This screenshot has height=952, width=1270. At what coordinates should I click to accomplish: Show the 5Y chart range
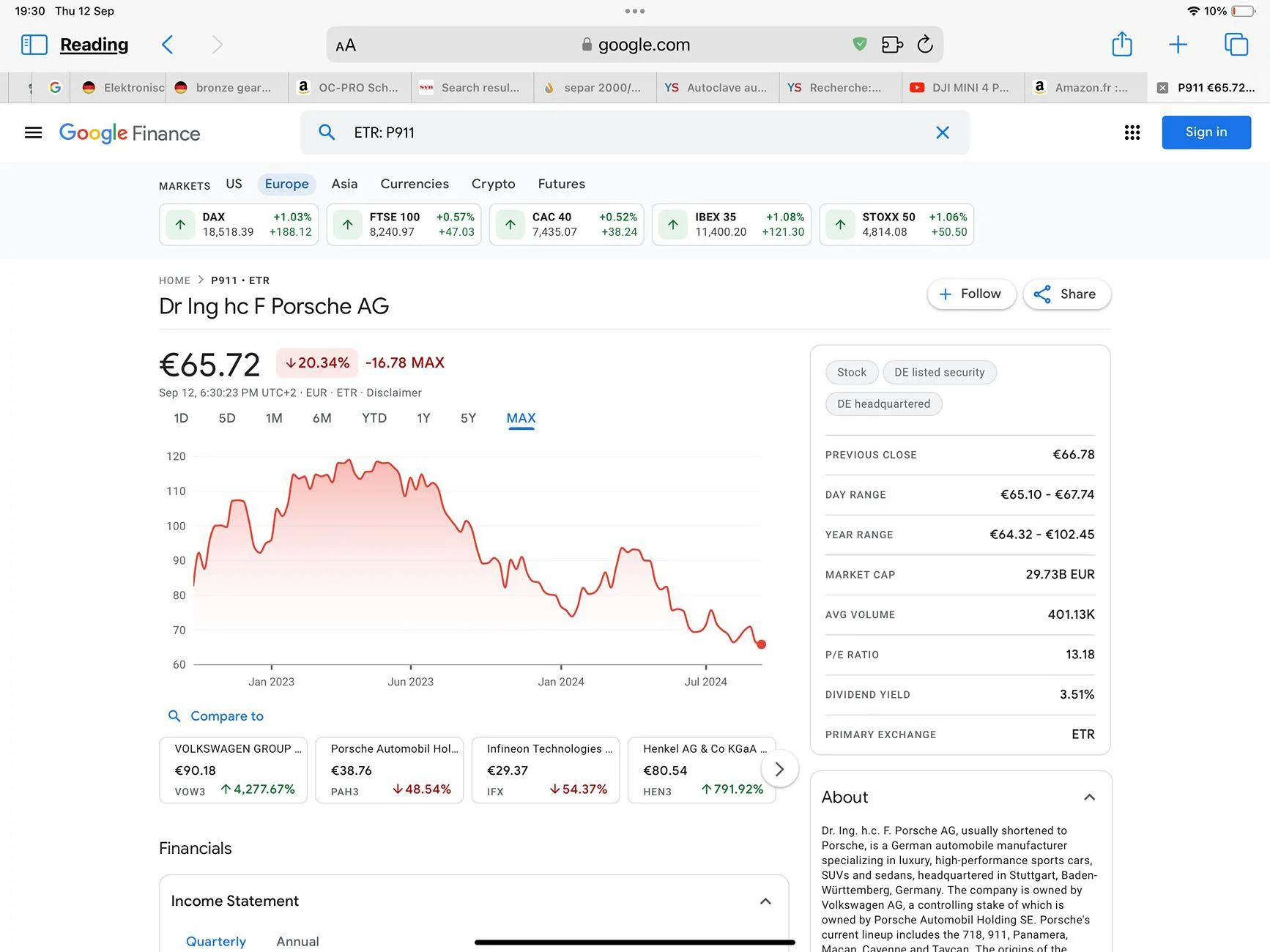tap(469, 418)
